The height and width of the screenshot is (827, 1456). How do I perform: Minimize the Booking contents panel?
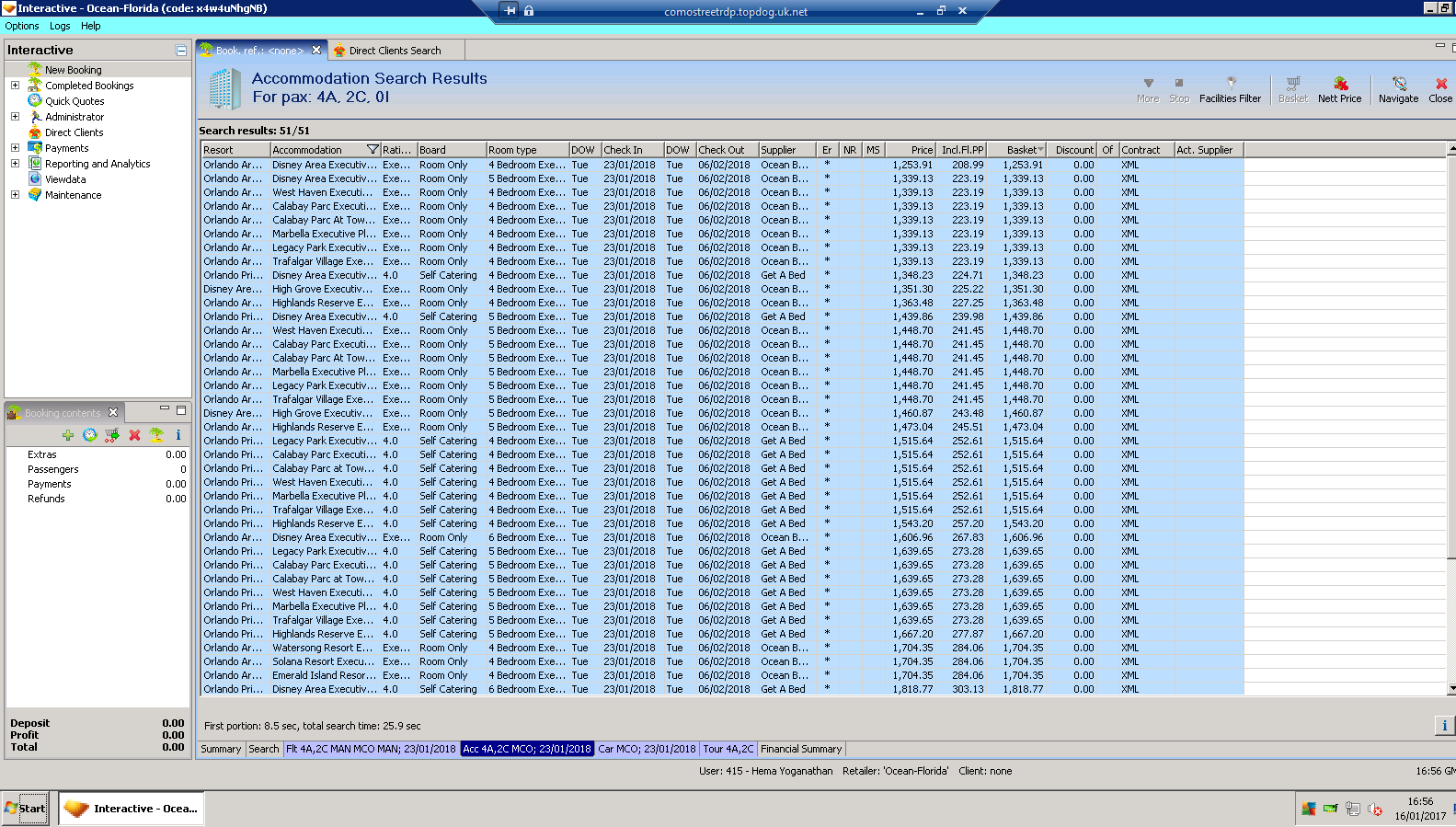165,409
